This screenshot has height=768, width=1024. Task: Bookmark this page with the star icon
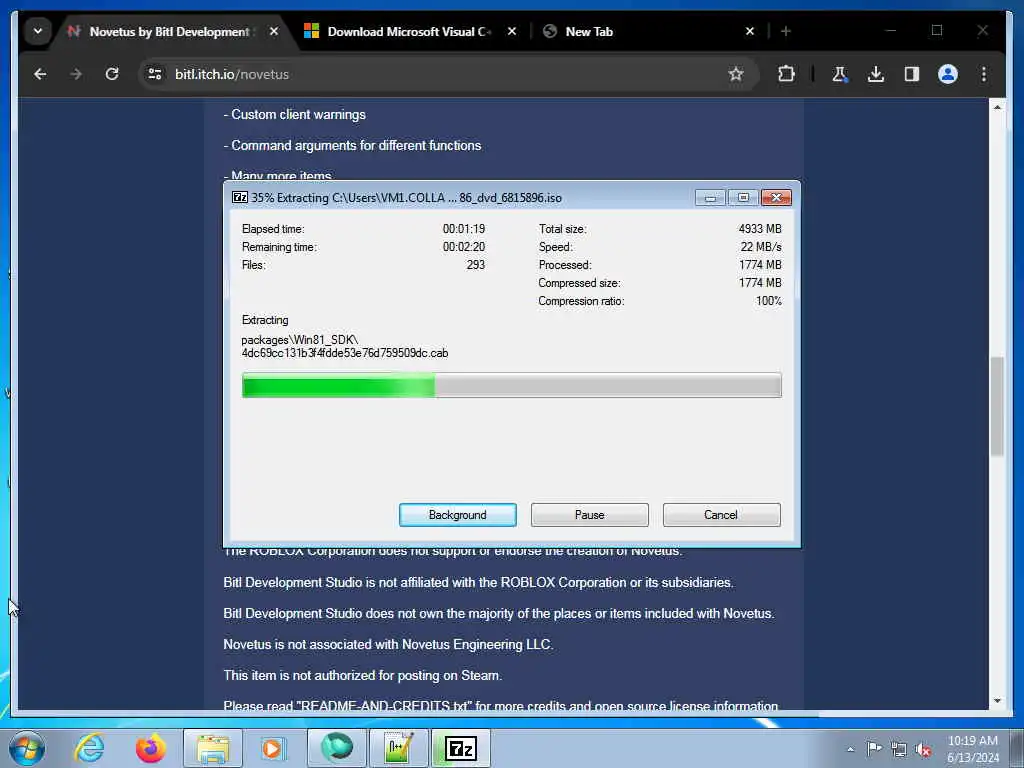click(x=736, y=74)
